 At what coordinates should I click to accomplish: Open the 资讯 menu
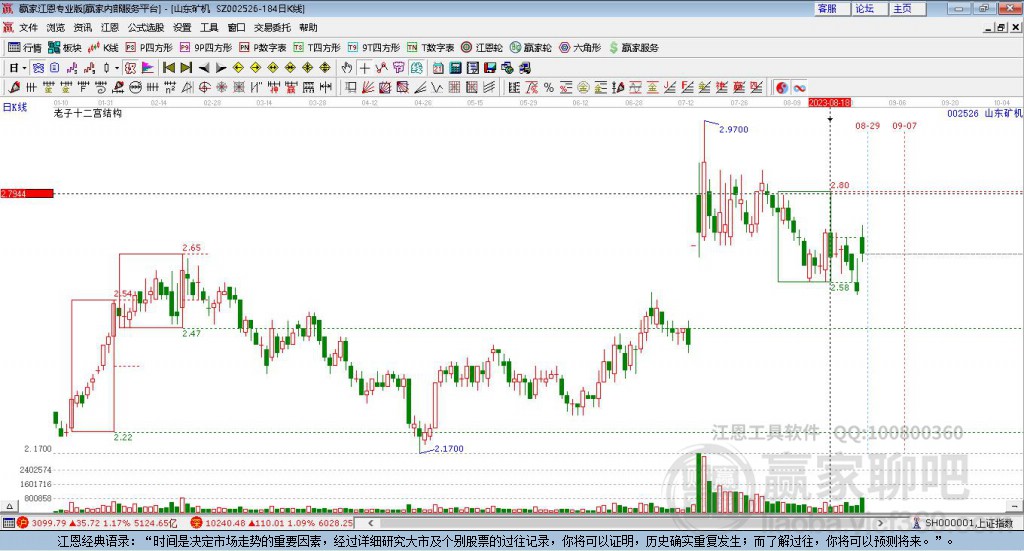pos(83,27)
